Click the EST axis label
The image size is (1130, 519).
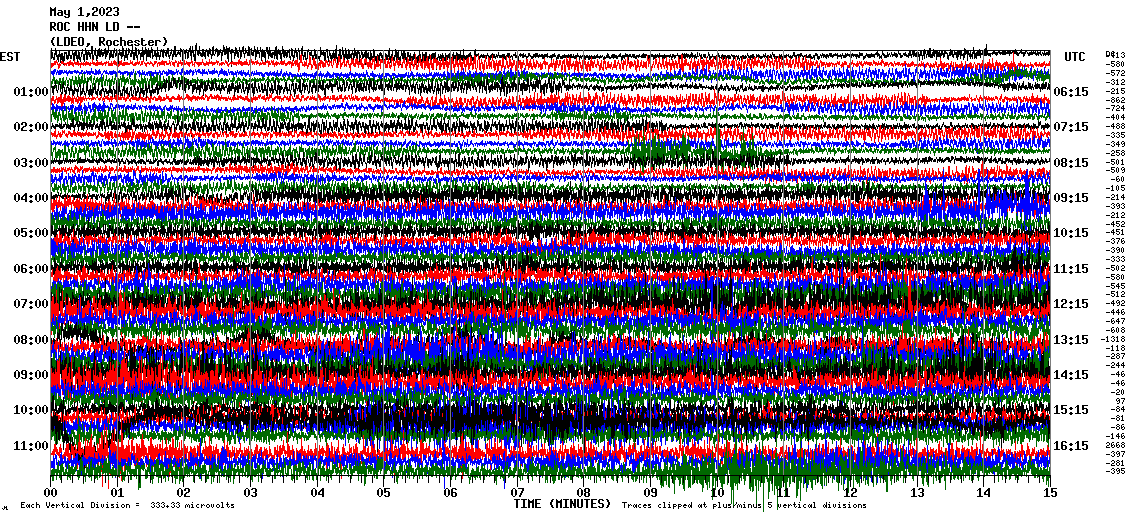pos(10,57)
